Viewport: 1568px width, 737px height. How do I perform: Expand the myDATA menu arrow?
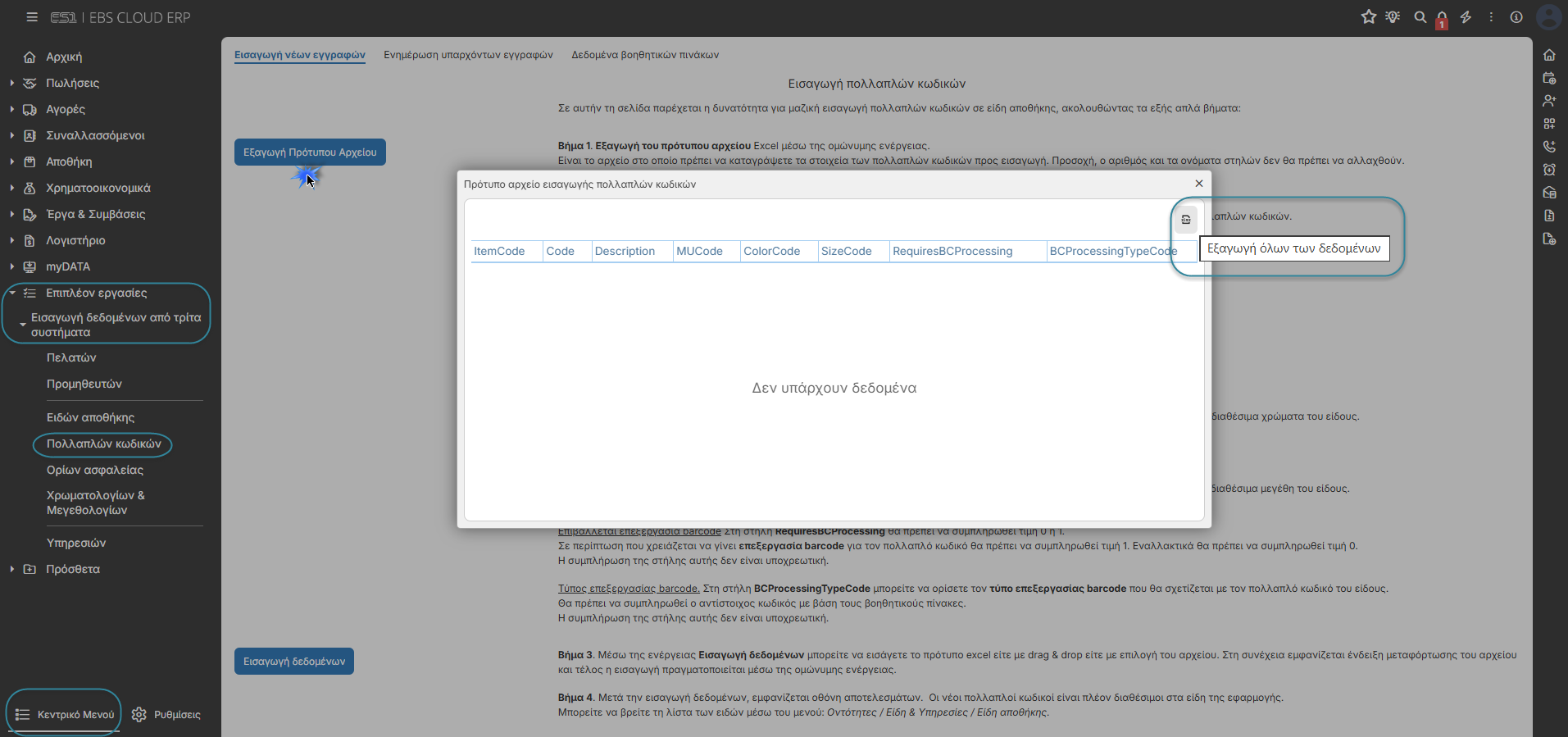click(x=11, y=266)
